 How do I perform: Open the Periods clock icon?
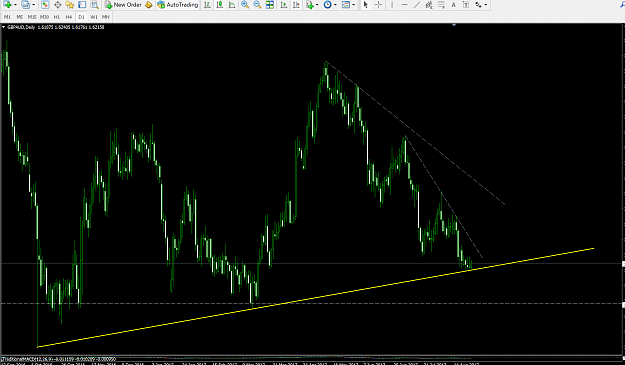pos(328,4)
